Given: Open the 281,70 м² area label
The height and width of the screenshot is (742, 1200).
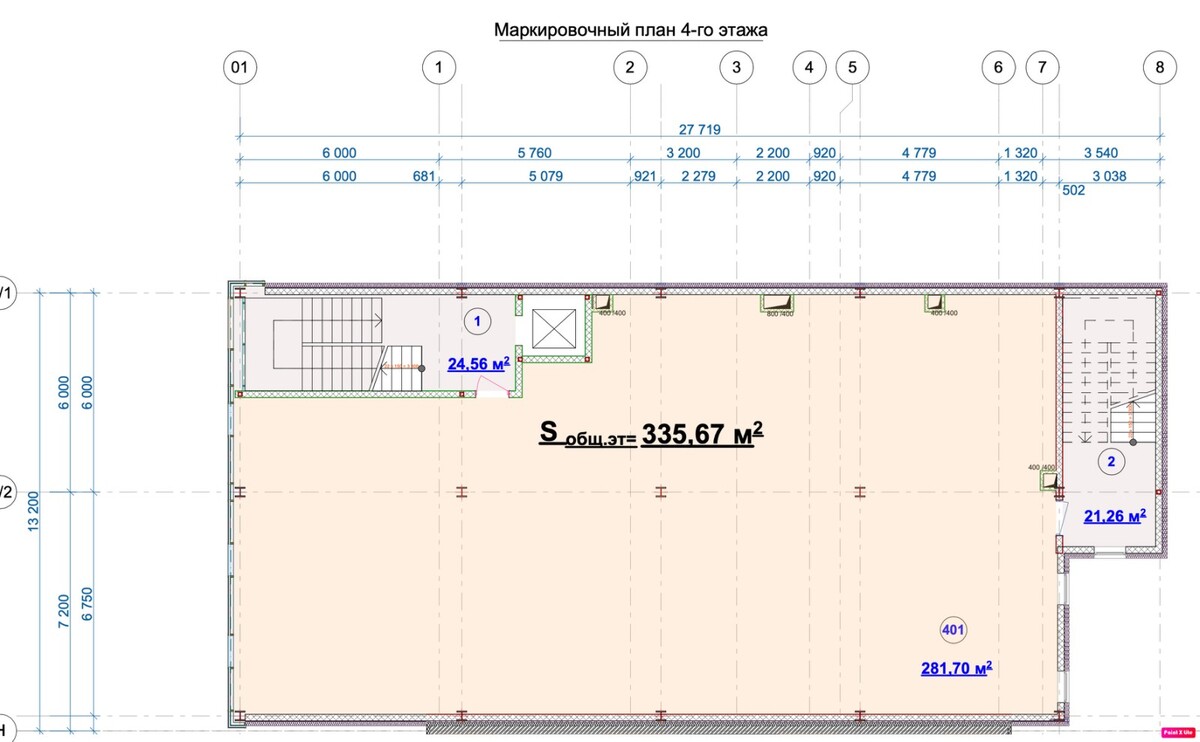Looking at the screenshot, I should pos(955,668).
